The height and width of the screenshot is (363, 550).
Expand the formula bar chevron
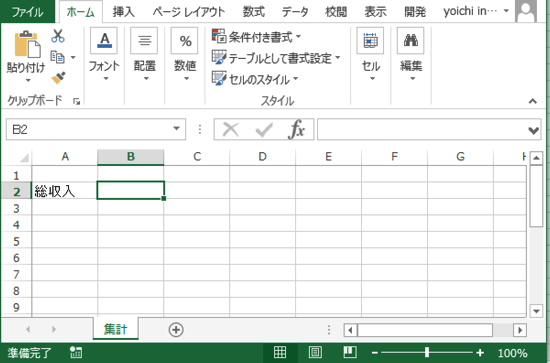click(534, 130)
